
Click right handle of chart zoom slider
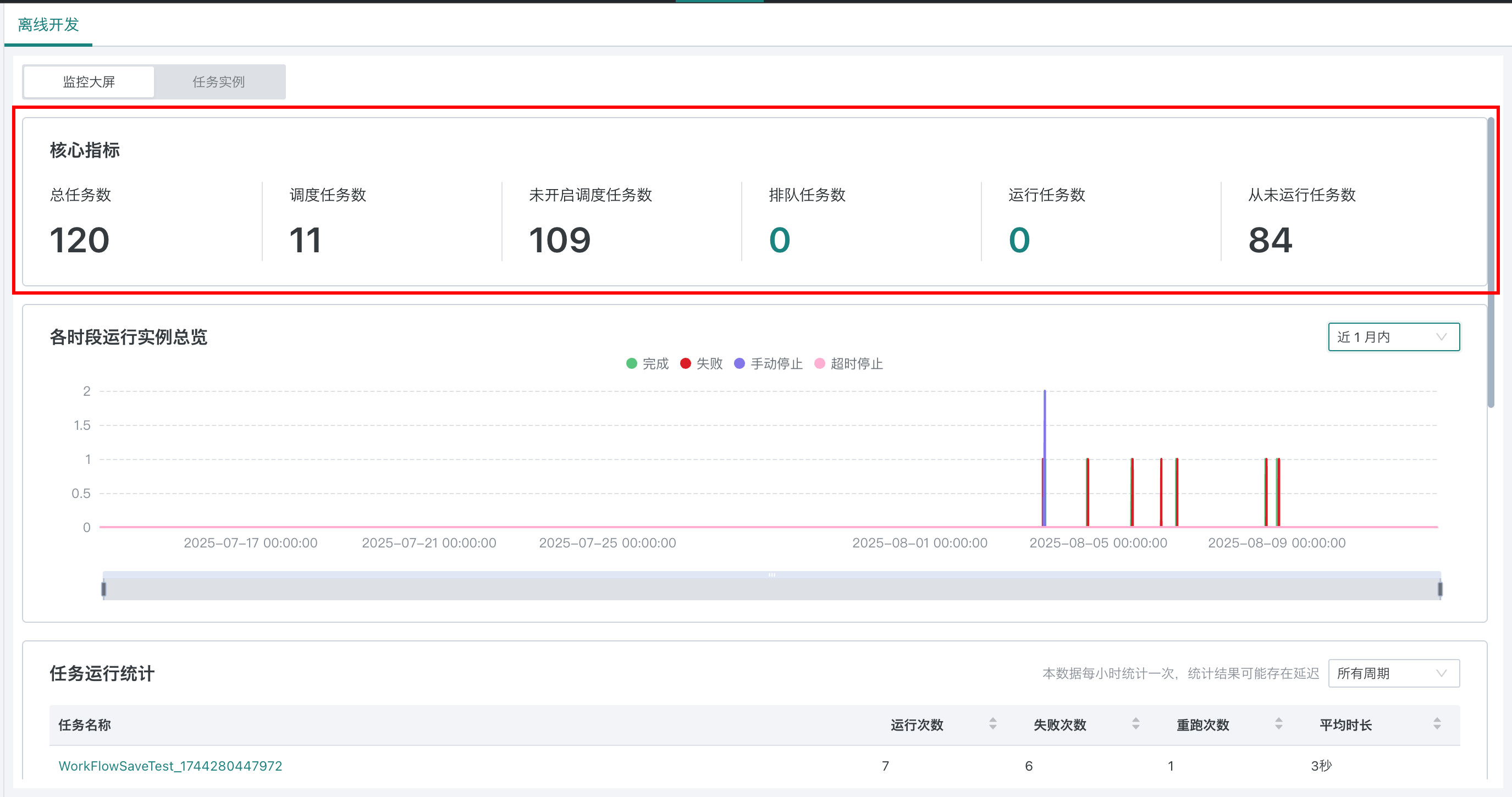pyautogui.click(x=1440, y=589)
